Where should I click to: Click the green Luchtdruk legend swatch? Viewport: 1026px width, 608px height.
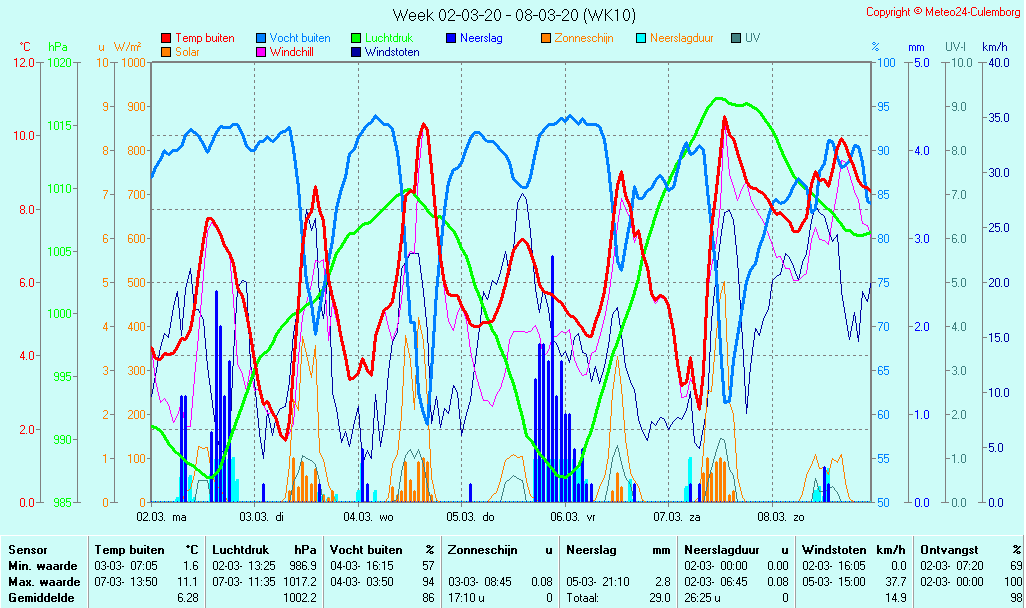[x=356, y=38]
